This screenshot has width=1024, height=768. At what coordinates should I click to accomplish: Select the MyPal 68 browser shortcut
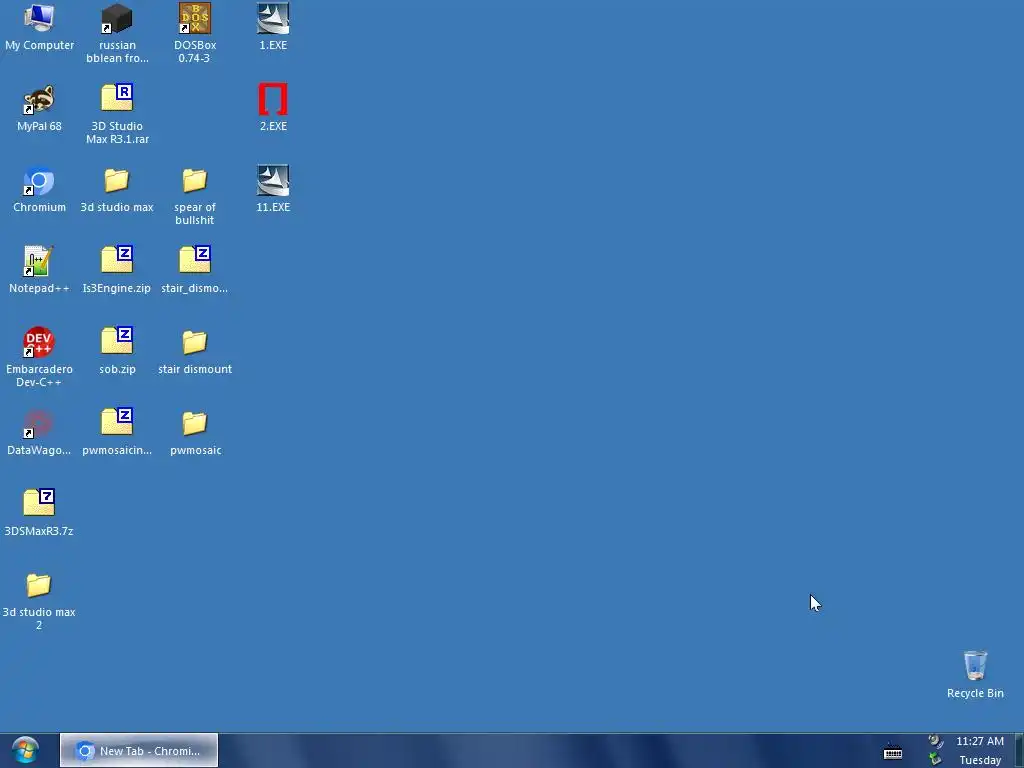pyautogui.click(x=39, y=108)
